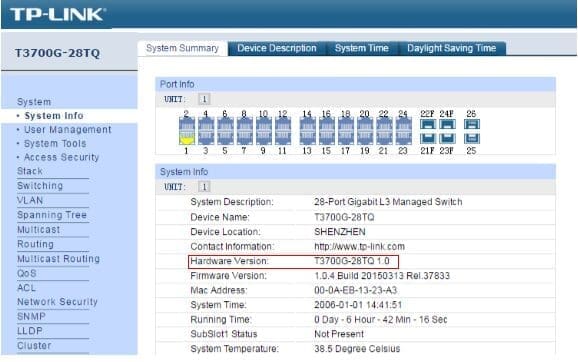This screenshot has width=578, height=362.
Task: Select the port 2 icon
Action: (x=187, y=125)
